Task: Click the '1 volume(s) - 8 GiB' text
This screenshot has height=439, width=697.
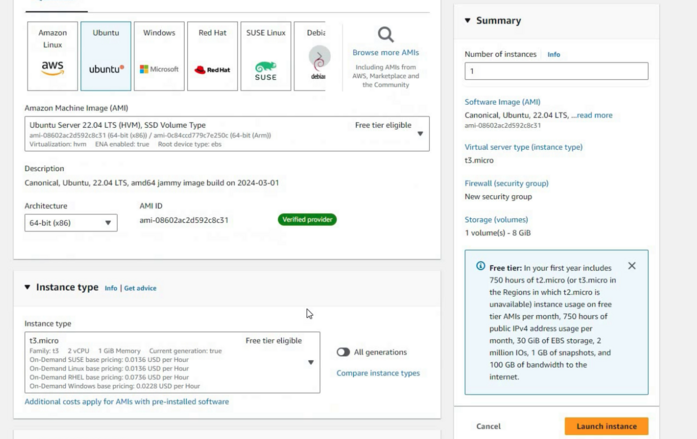Action: pyautogui.click(x=498, y=233)
